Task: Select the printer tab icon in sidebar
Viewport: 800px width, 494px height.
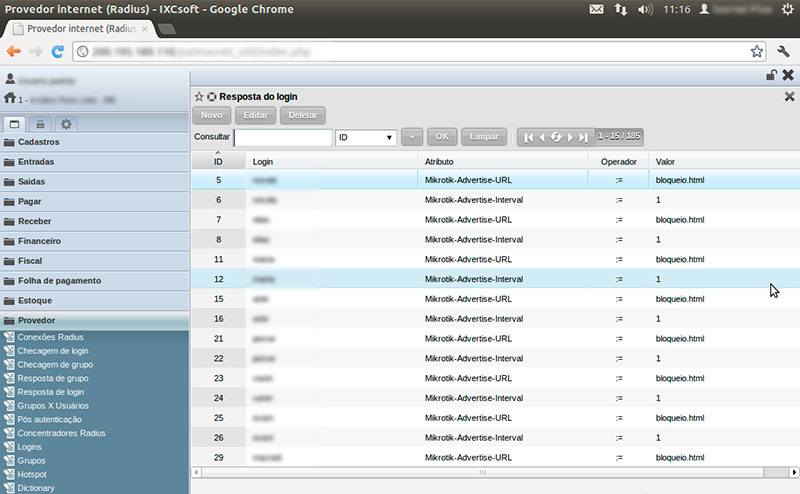Action: point(40,124)
